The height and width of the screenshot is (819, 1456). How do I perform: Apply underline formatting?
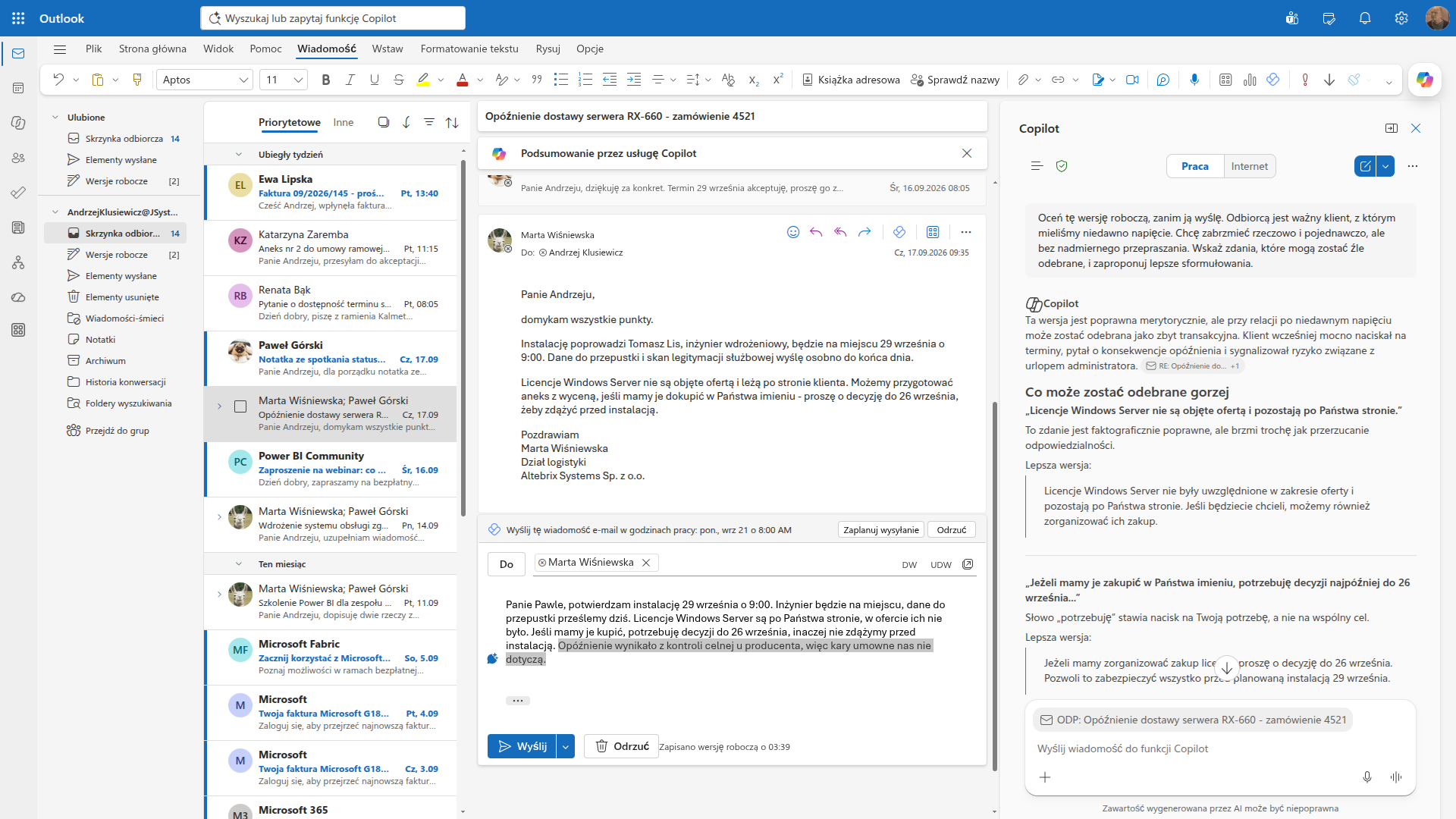(x=375, y=80)
